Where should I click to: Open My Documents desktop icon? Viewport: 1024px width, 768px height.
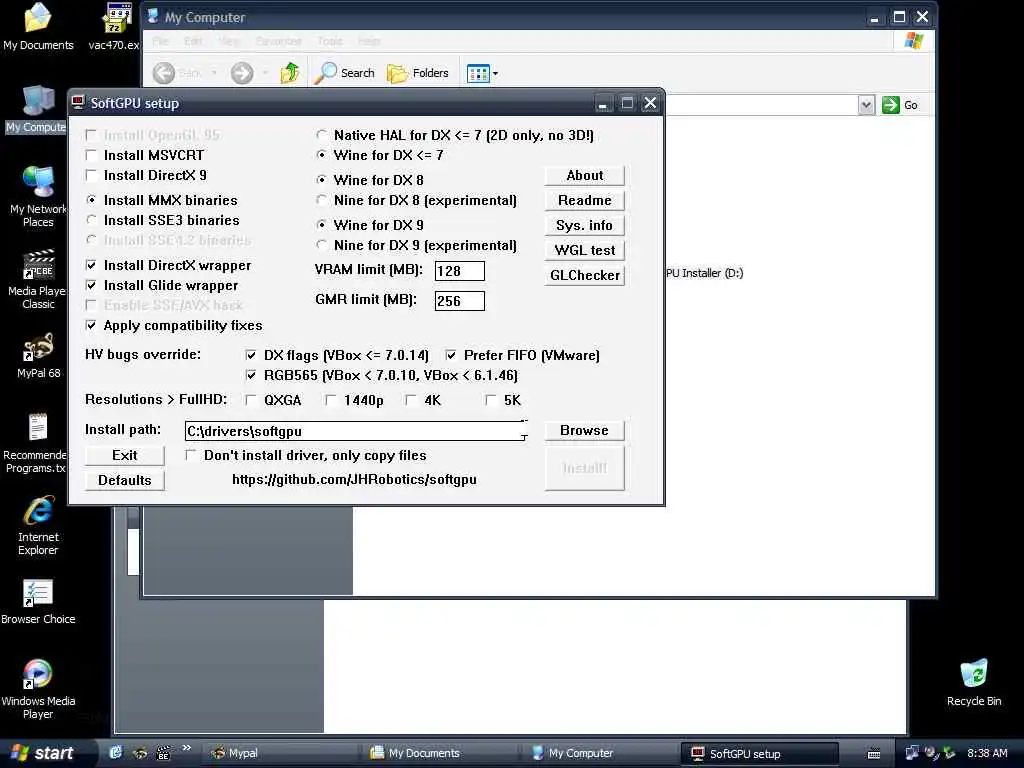38,26
